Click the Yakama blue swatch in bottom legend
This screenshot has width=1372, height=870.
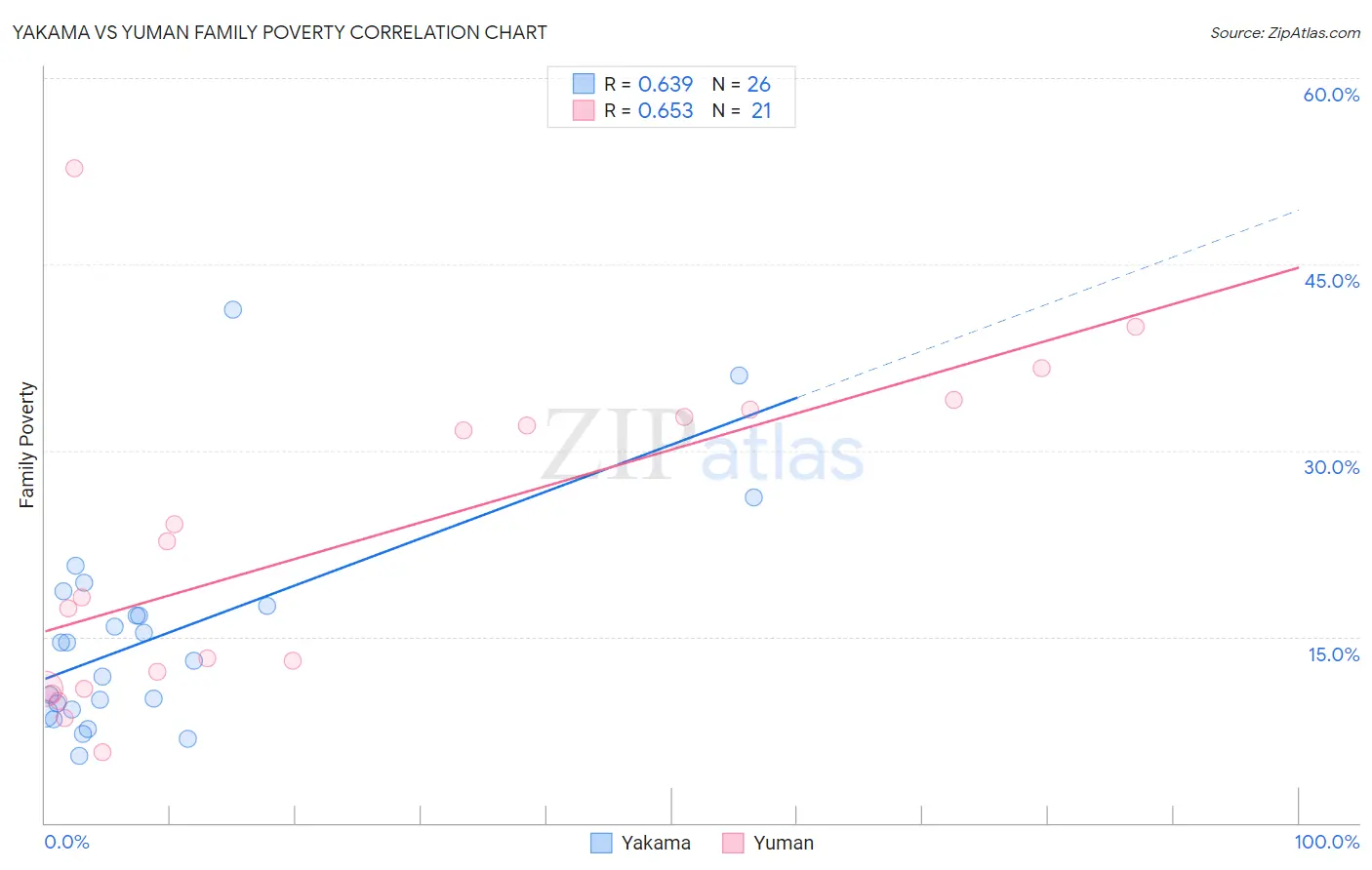pos(601,843)
